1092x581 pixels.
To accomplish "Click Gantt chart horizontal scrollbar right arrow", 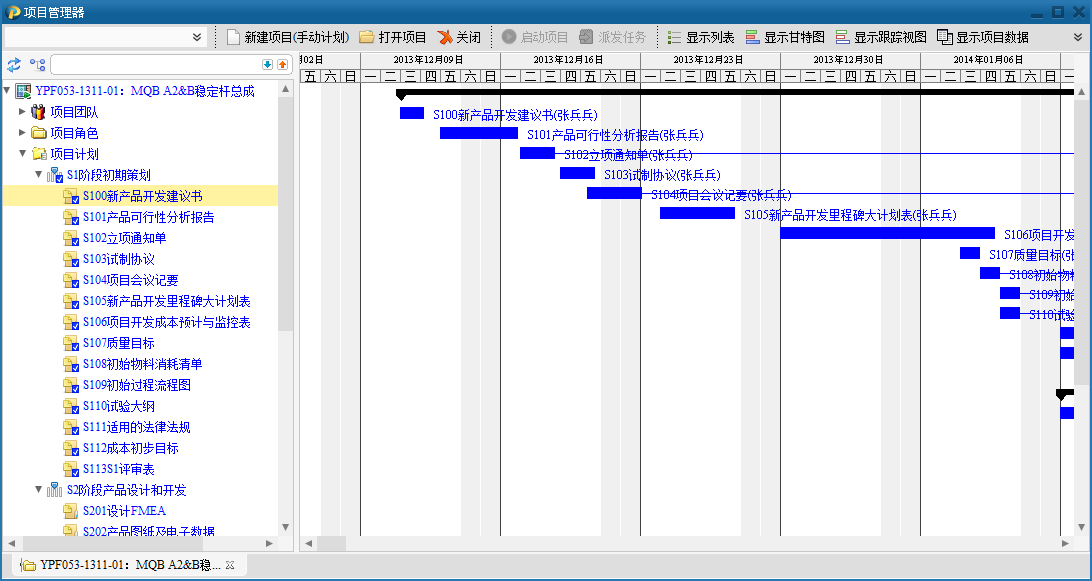I will click(1065, 543).
